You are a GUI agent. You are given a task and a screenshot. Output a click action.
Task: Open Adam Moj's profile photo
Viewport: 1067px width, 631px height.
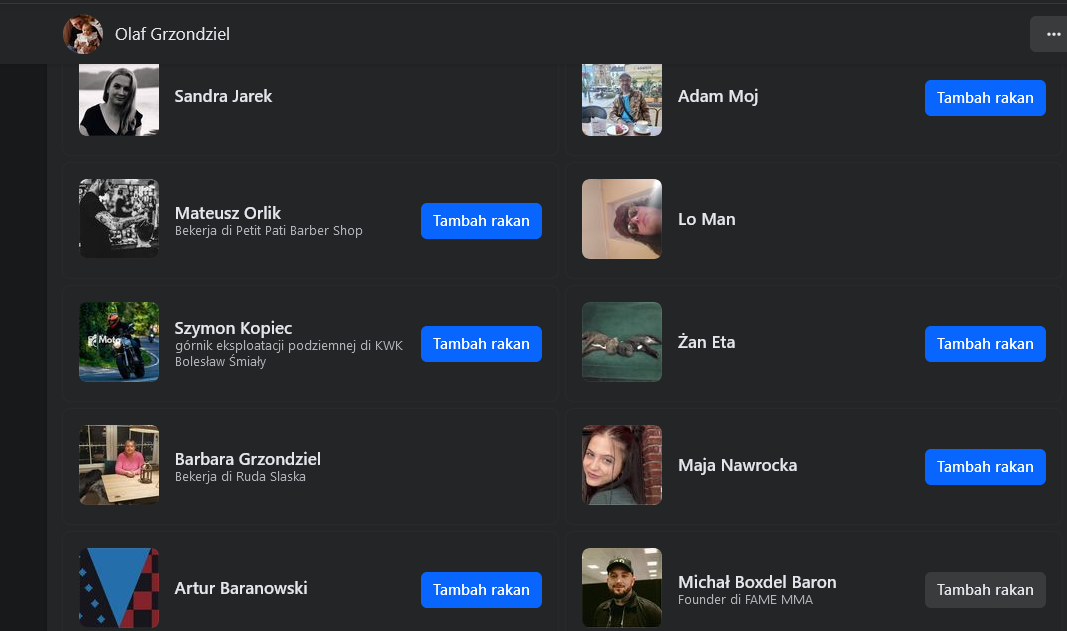pyautogui.click(x=622, y=98)
